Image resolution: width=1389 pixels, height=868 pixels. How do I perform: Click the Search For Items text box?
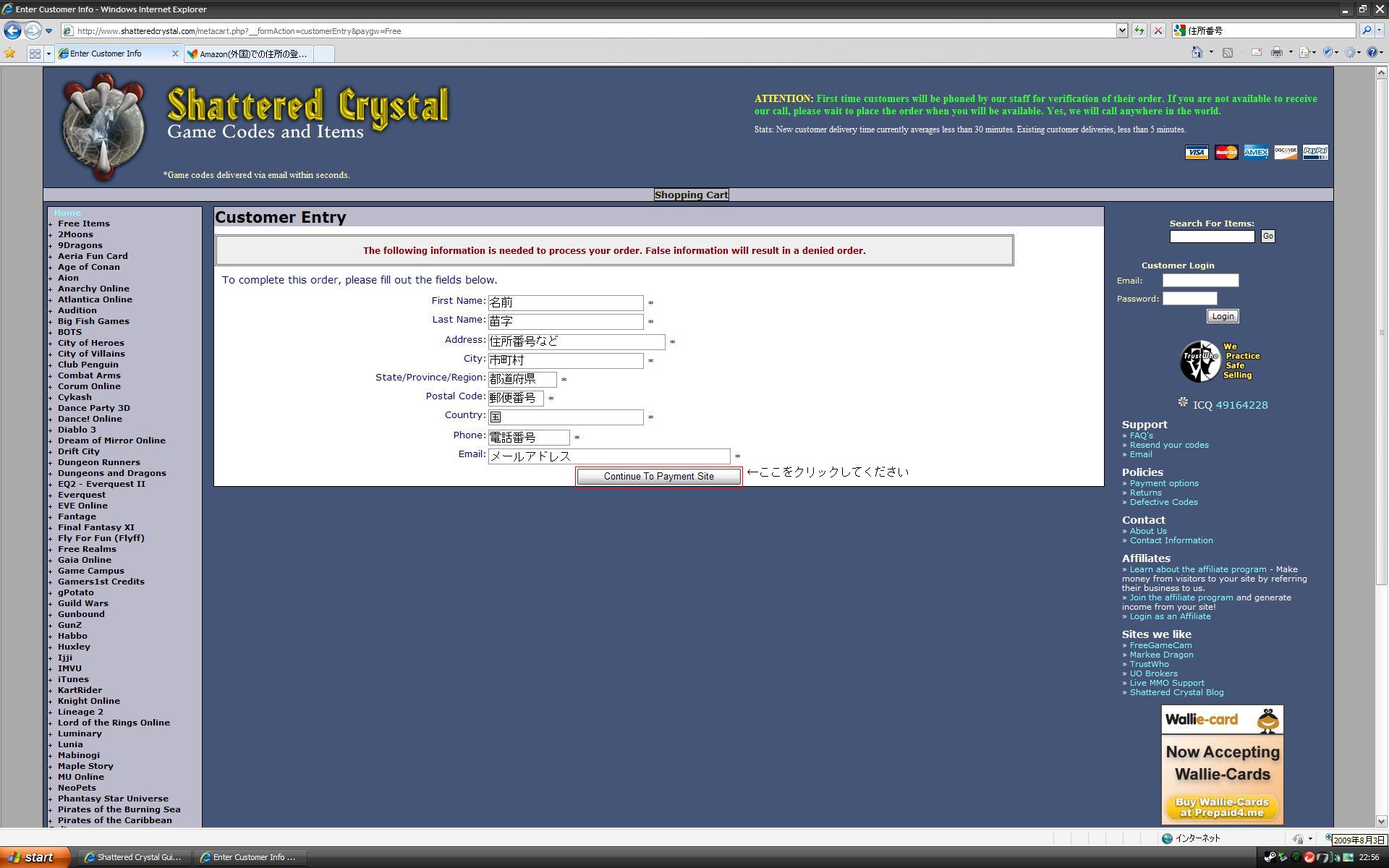click(1212, 236)
